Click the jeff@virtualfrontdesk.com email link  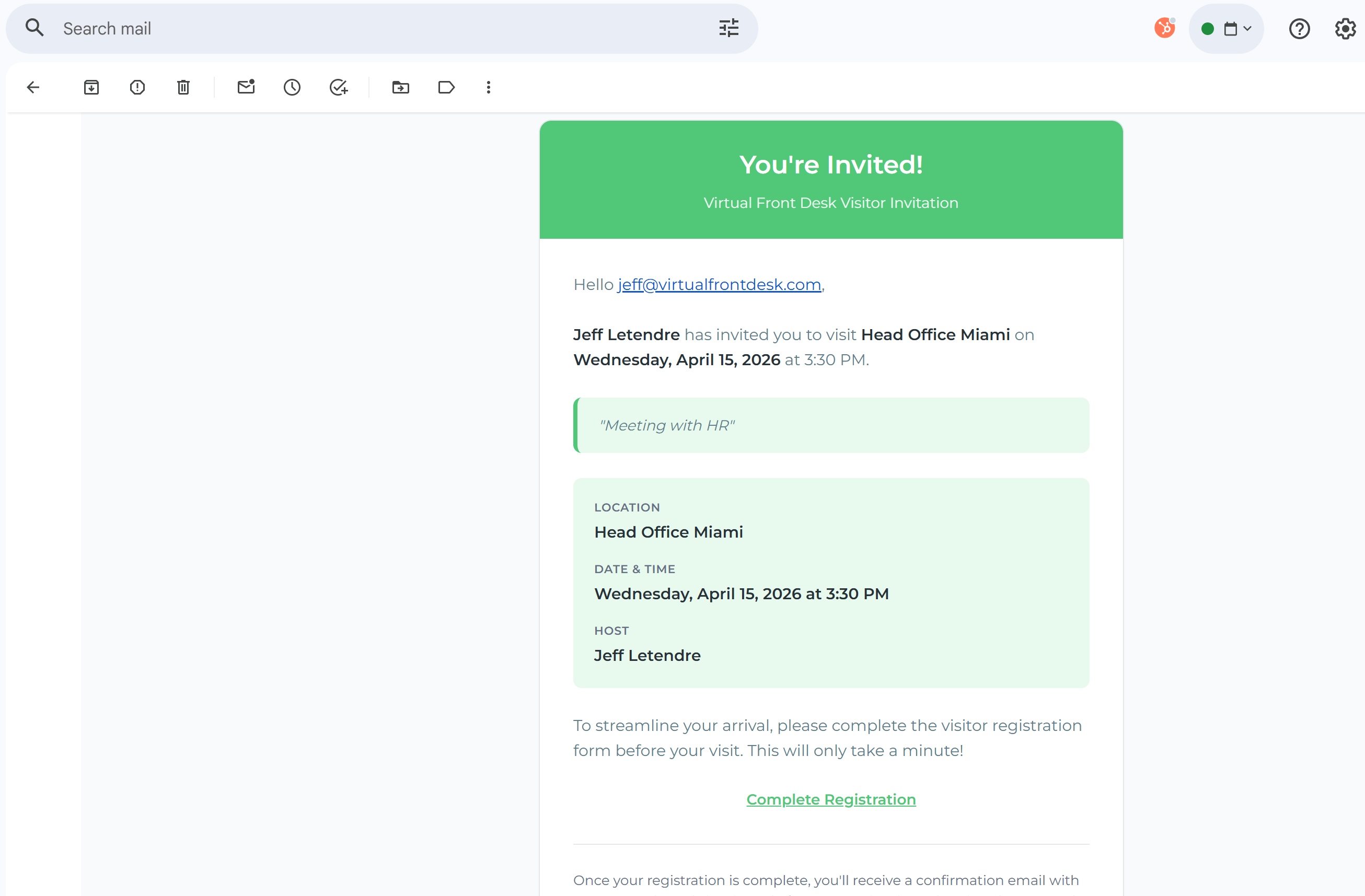tap(719, 284)
